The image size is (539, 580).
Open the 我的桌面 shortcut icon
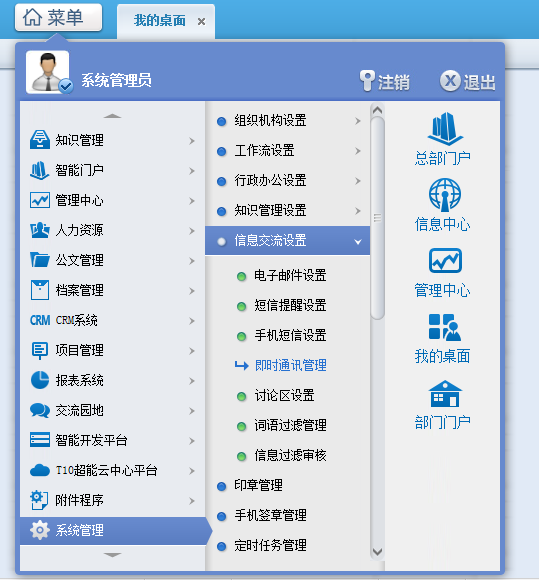tap(445, 327)
